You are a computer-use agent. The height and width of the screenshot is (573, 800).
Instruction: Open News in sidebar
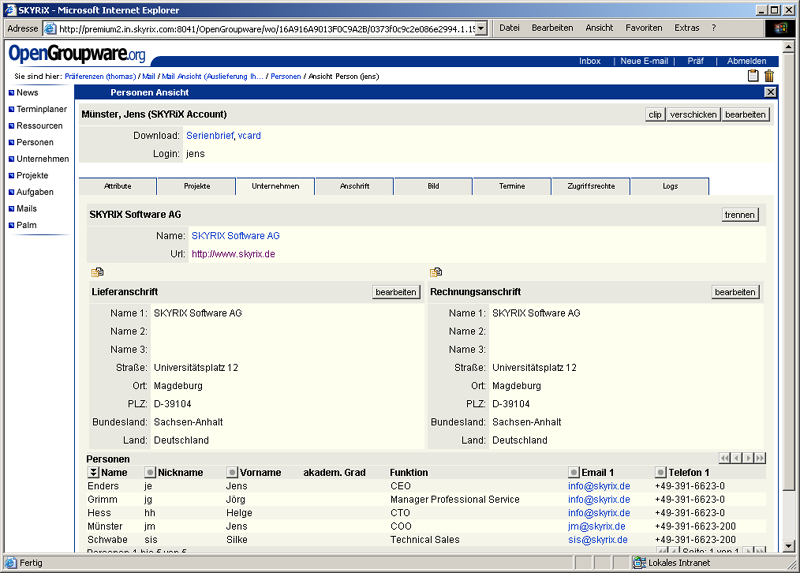[27, 92]
